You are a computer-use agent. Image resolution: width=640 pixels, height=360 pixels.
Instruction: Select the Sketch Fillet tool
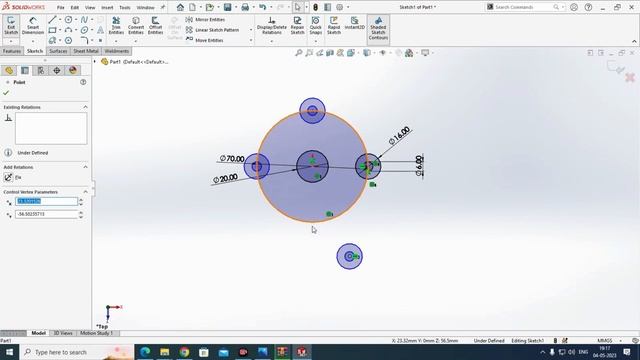pyautogui.click(x=84, y=40)
